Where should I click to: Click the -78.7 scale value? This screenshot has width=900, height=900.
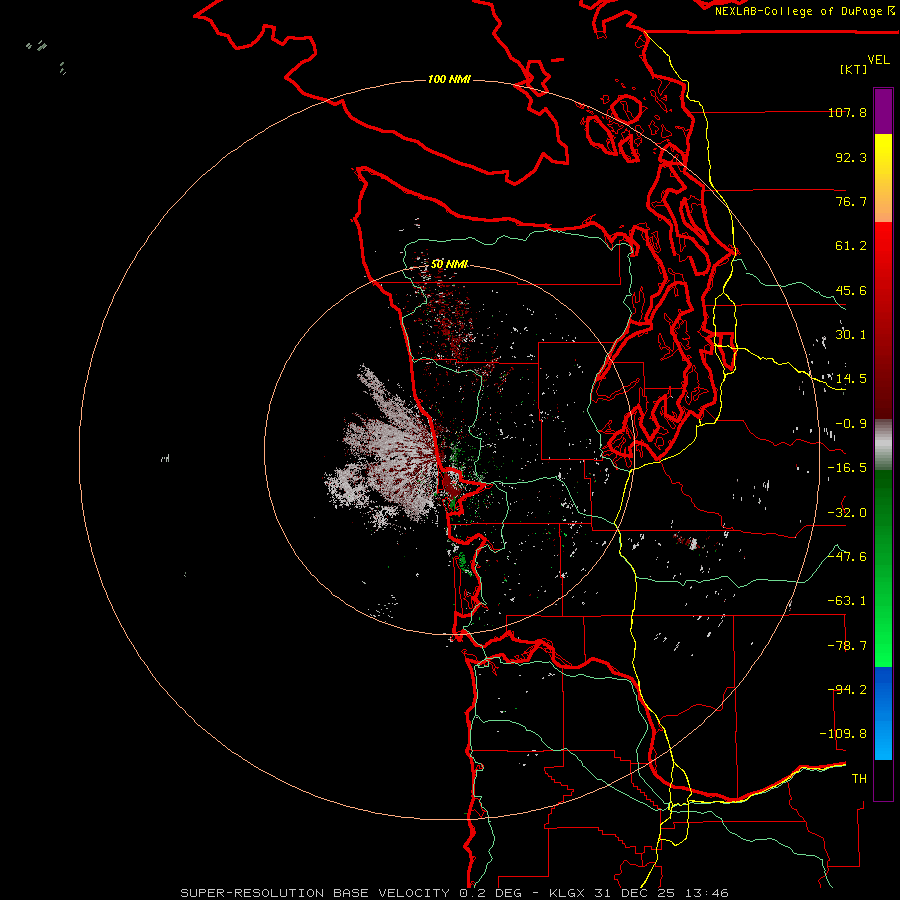pyautogui.click(x=847, y=646)
